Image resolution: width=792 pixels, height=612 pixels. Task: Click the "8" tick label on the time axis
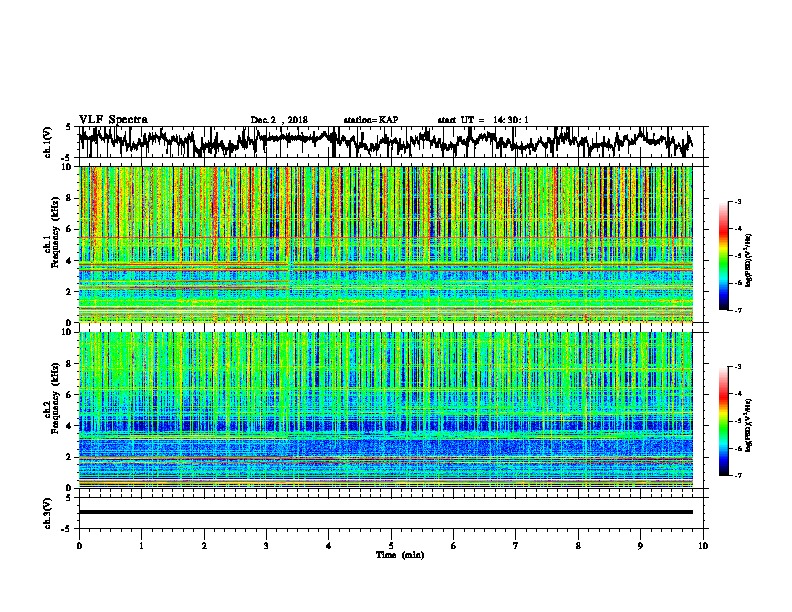578,546
